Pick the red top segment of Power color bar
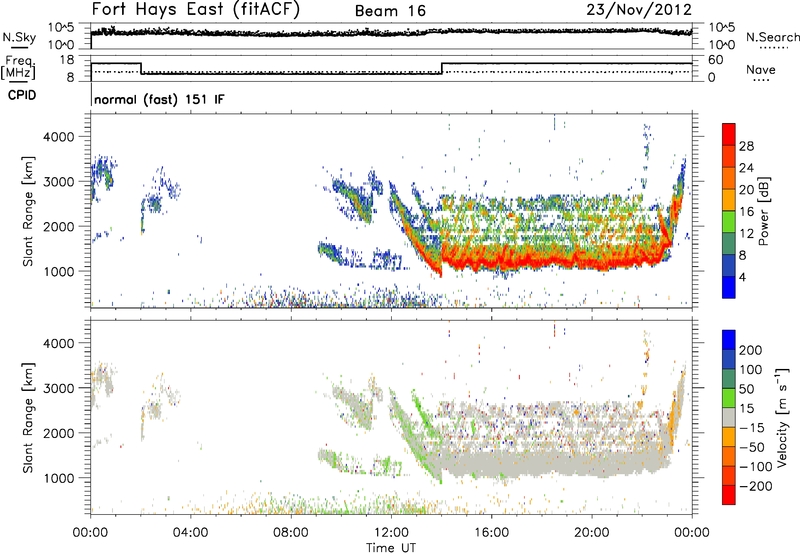 click(729, 135)
